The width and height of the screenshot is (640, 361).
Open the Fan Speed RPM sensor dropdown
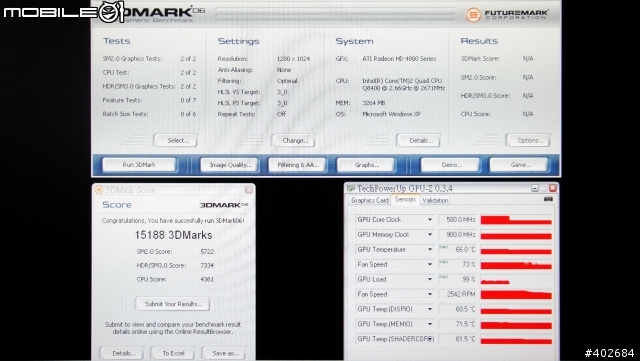(430, 294)
